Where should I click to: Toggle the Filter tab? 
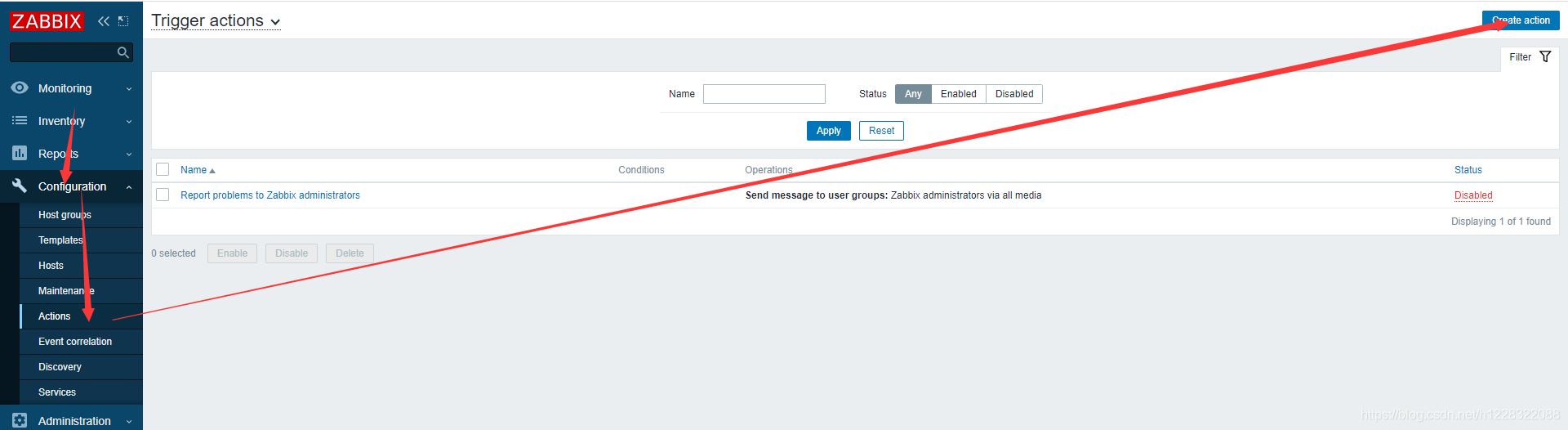coord(1530,57)
